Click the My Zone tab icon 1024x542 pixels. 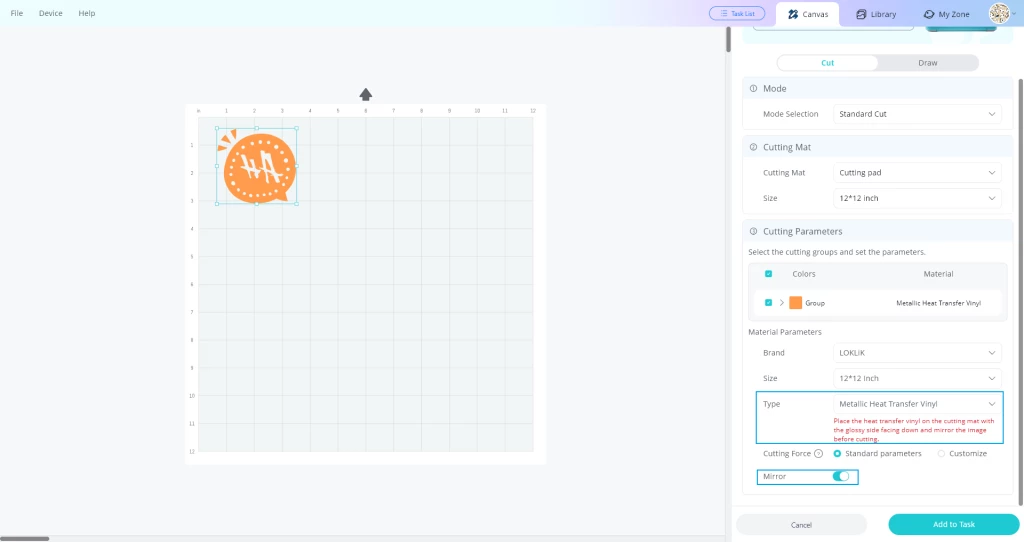click(x=929, y=14)
